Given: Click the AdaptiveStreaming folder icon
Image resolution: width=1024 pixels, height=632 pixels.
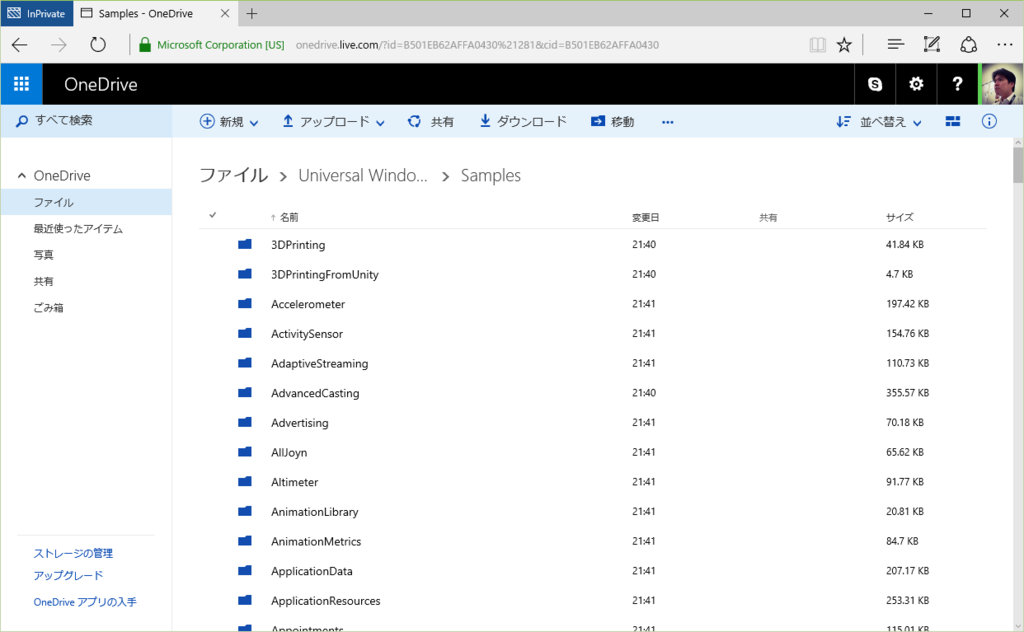Looking at the screenshot, I should (x=245, y=363).
